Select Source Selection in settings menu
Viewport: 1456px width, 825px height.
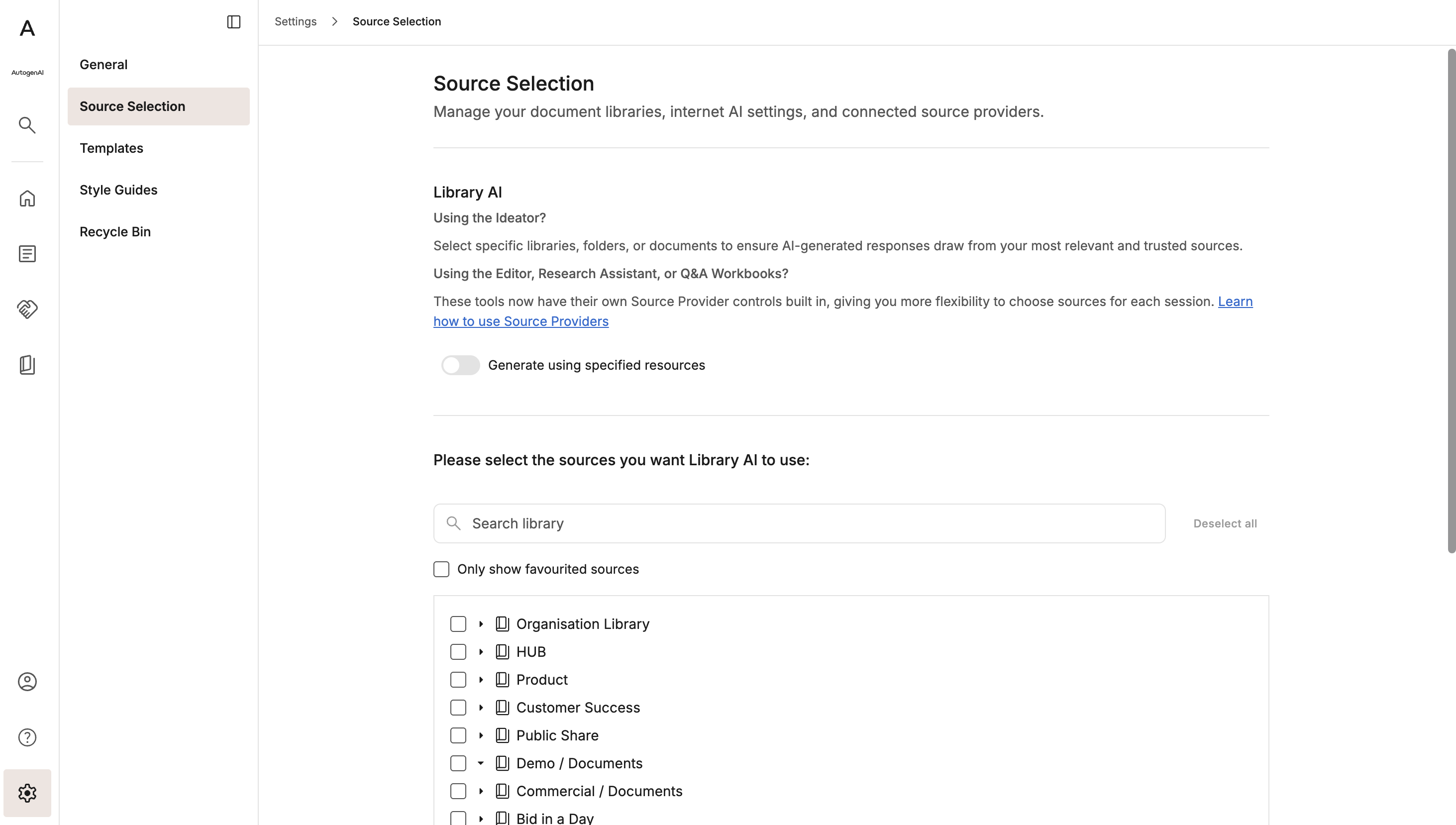(x=159, y=106)
